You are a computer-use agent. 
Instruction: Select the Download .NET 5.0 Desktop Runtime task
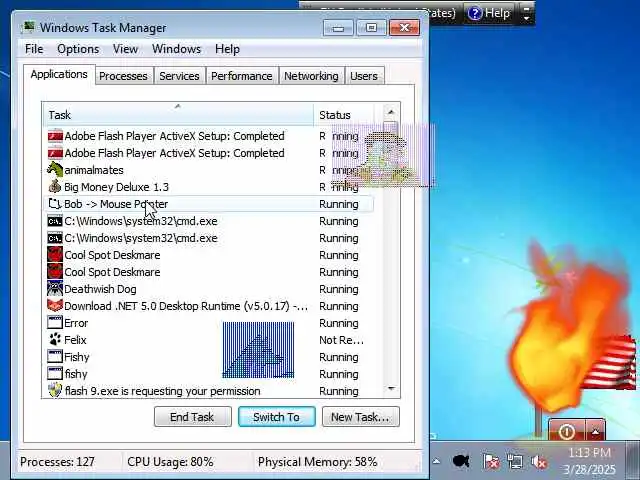pyautogui.click(x=208, y=306)
